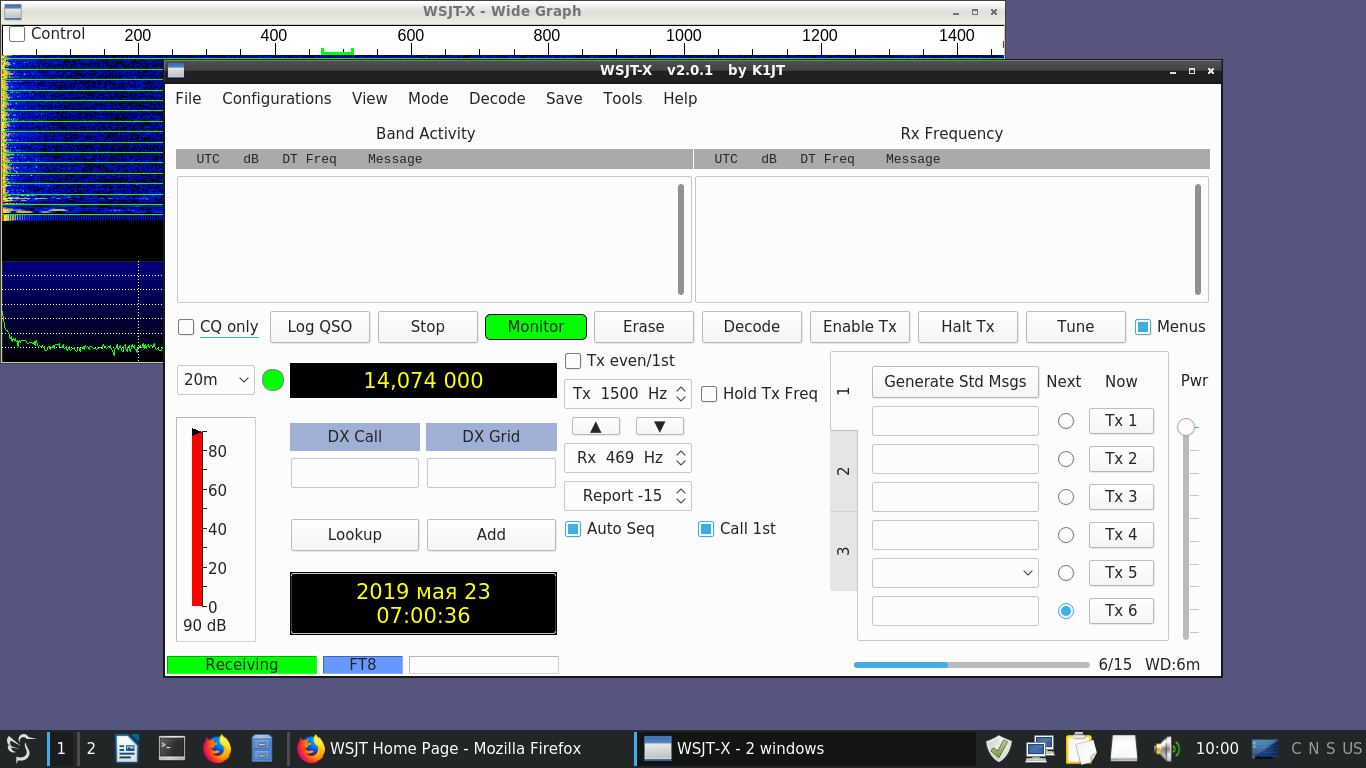Open the desktop start menu bird icon
Viewport: 1366px width, 768px height.
20,748
